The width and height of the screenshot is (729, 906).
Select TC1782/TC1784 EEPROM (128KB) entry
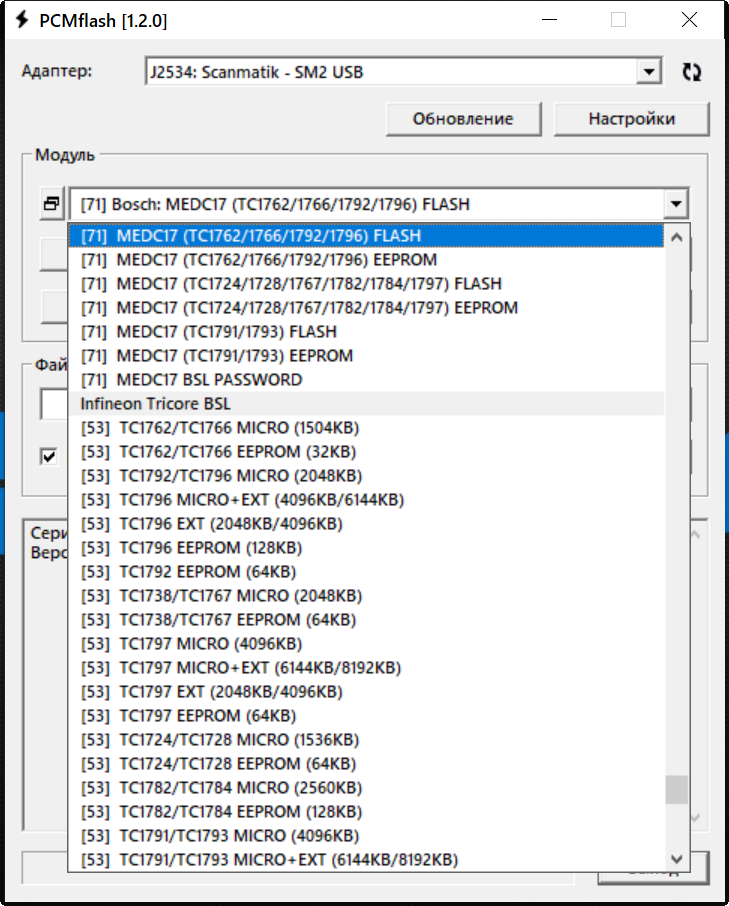pos(240,812)
